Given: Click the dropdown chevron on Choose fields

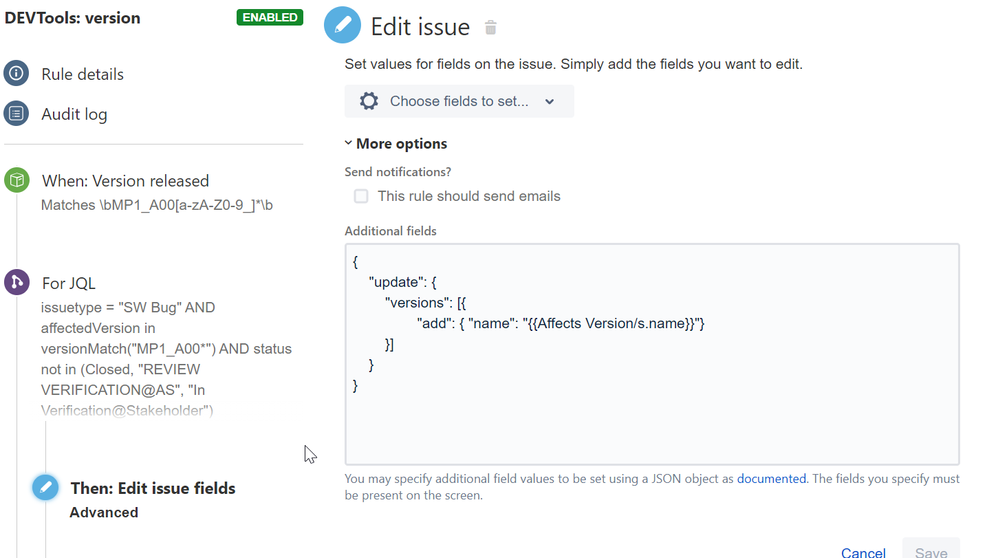Looking at the screenshot, I should [549, 102].
